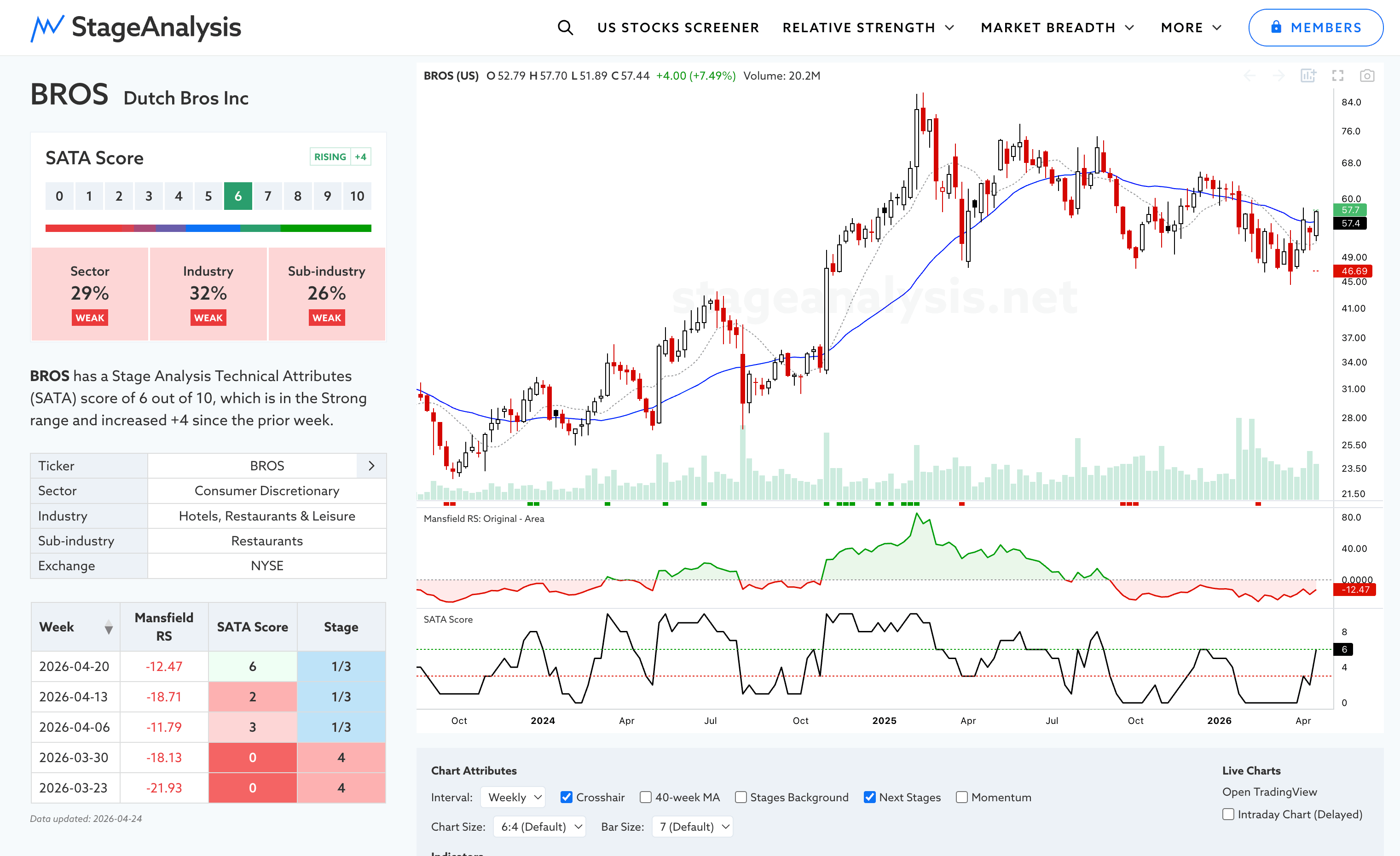Screen dimensions: 1400x856
Task: Open the Interval Weekly dropdown
Action: tap(513, 797)
